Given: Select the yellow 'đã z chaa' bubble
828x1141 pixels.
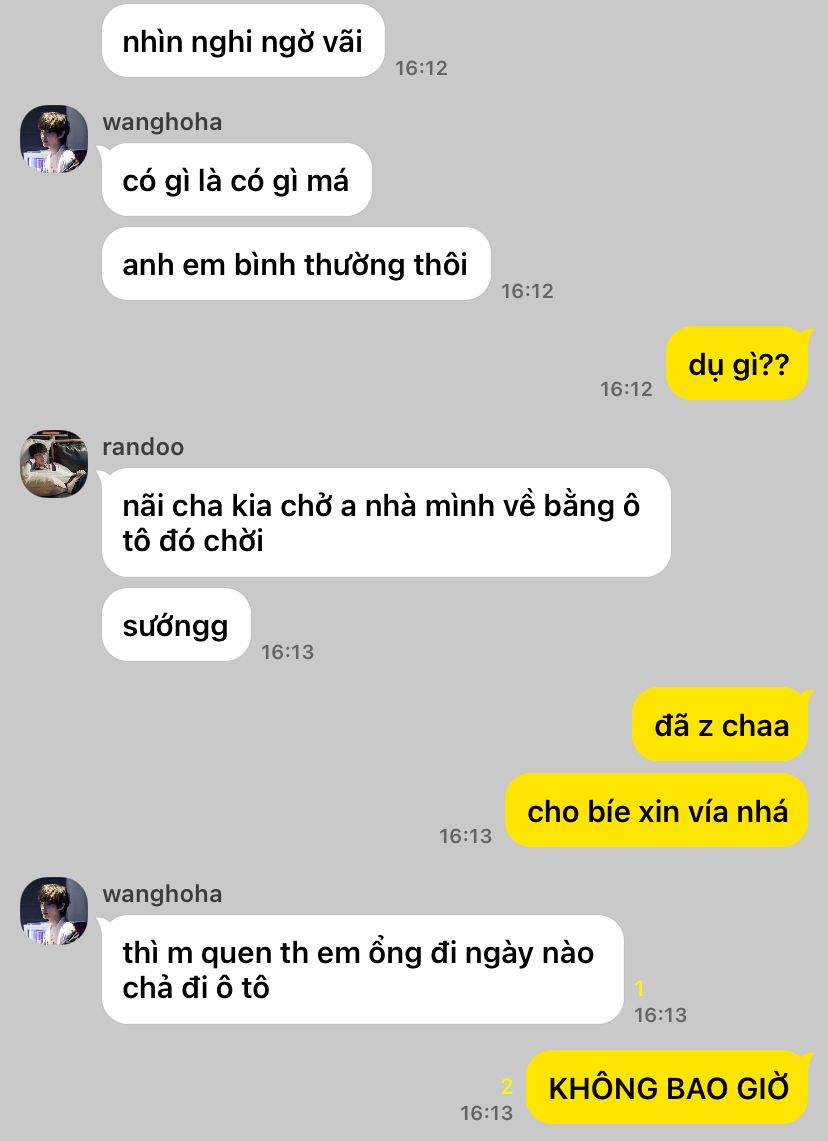Looking at the screenshot, I should pos(720,725).
